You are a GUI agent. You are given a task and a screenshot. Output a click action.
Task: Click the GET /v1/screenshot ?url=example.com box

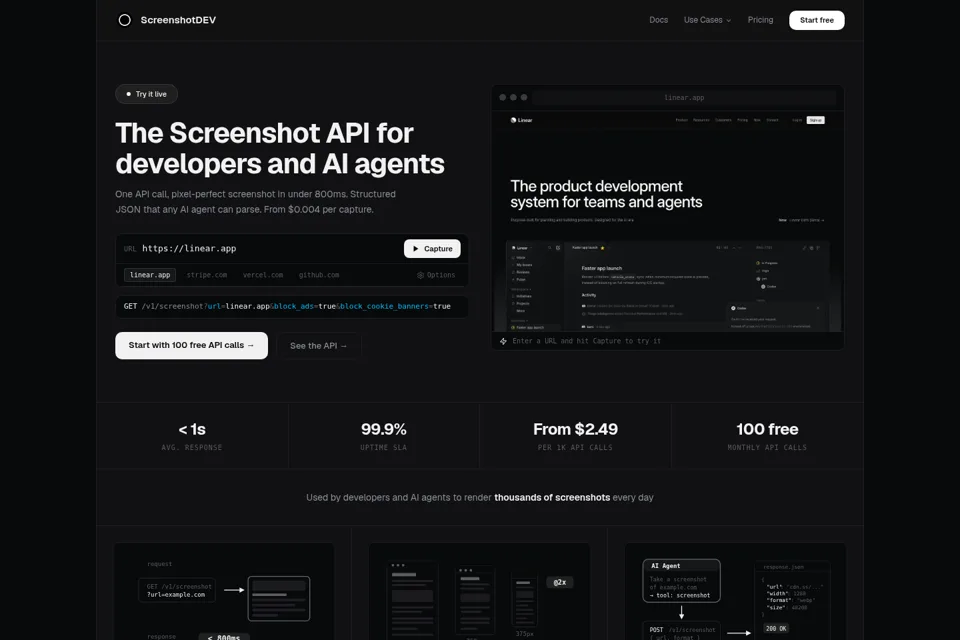tap(178, 590)
